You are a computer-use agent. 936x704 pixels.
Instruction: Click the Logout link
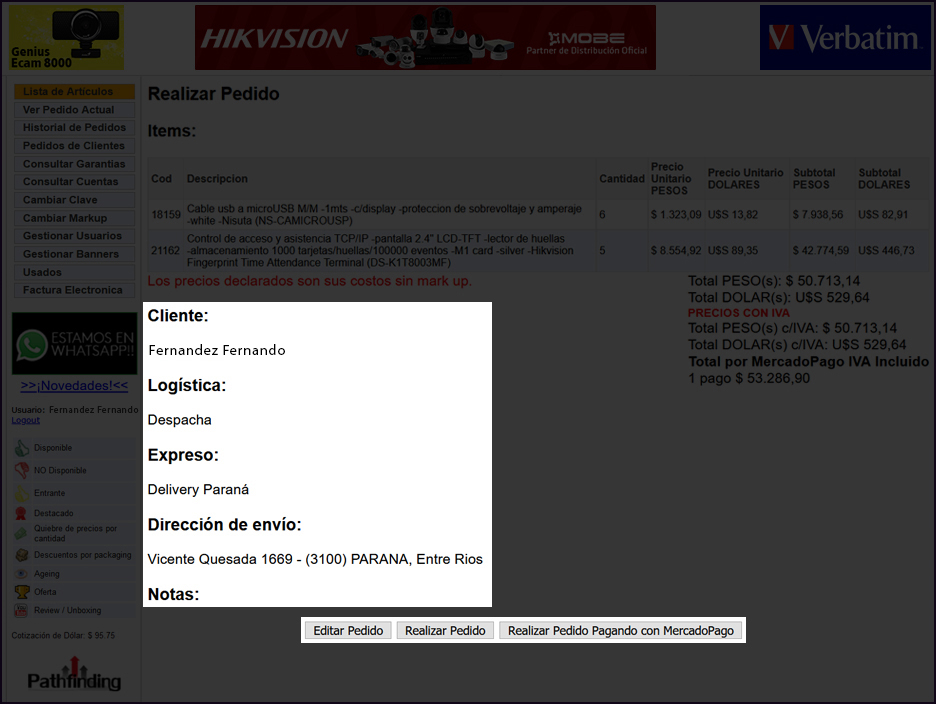(25, 420)
